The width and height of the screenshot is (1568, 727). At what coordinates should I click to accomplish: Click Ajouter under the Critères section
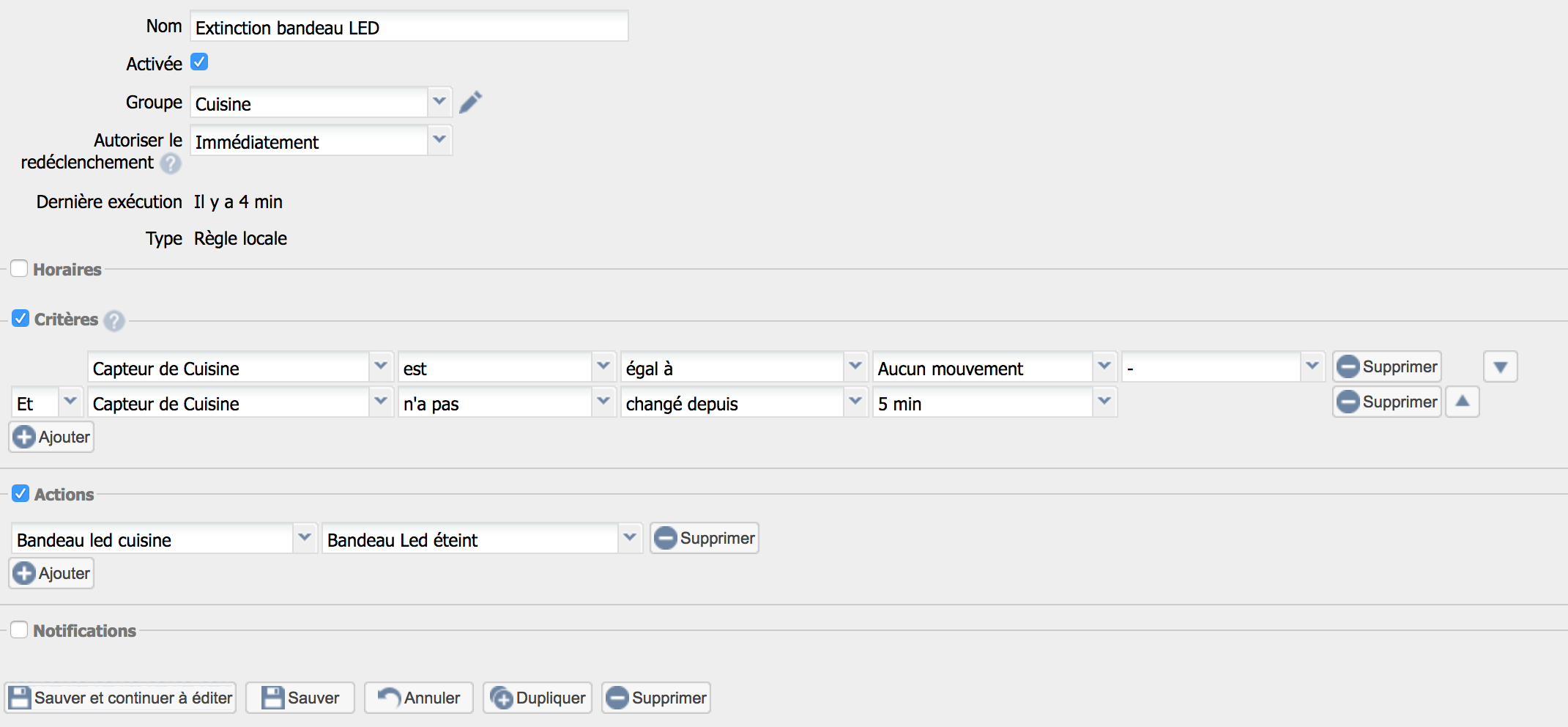[x=51, y=437]
